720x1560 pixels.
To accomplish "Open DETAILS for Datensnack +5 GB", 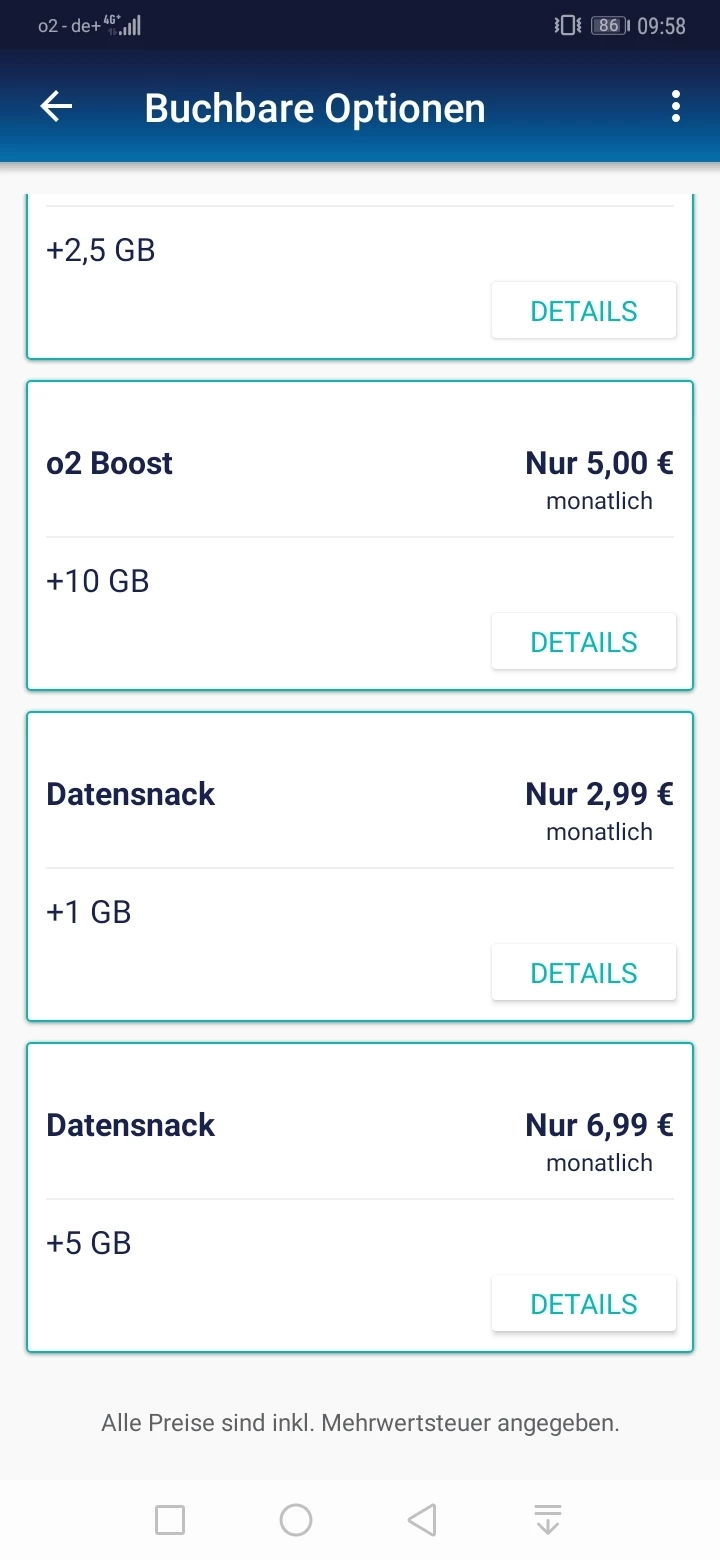I will (x=584, y=1304).
